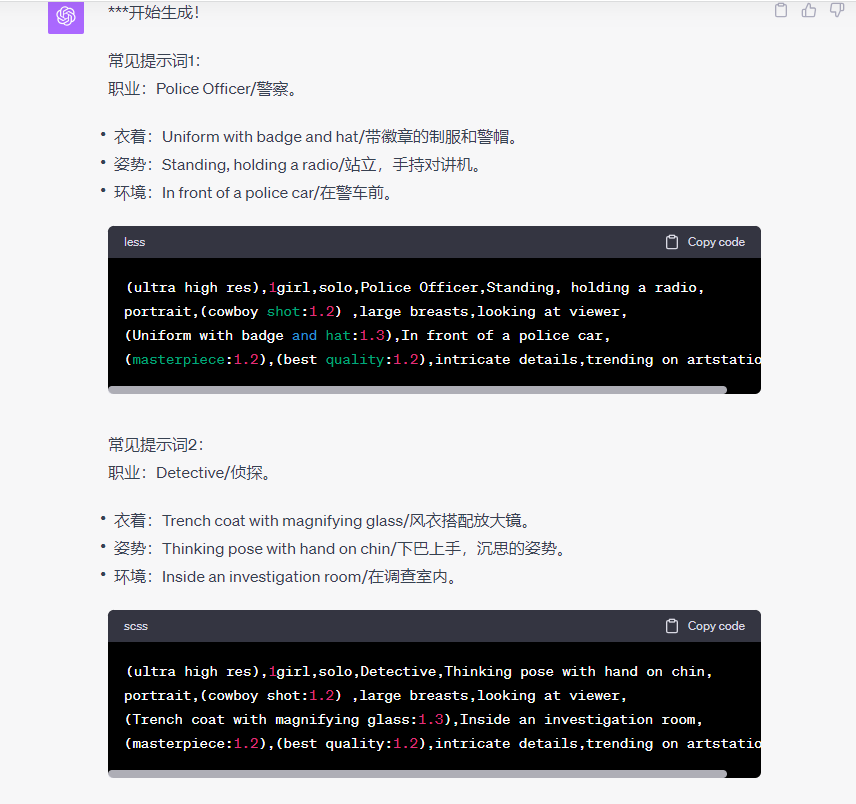Click the bullet 'Thinking pose with hand on chin'
Screen dimensions: 856x804
[x=339, y=549]
